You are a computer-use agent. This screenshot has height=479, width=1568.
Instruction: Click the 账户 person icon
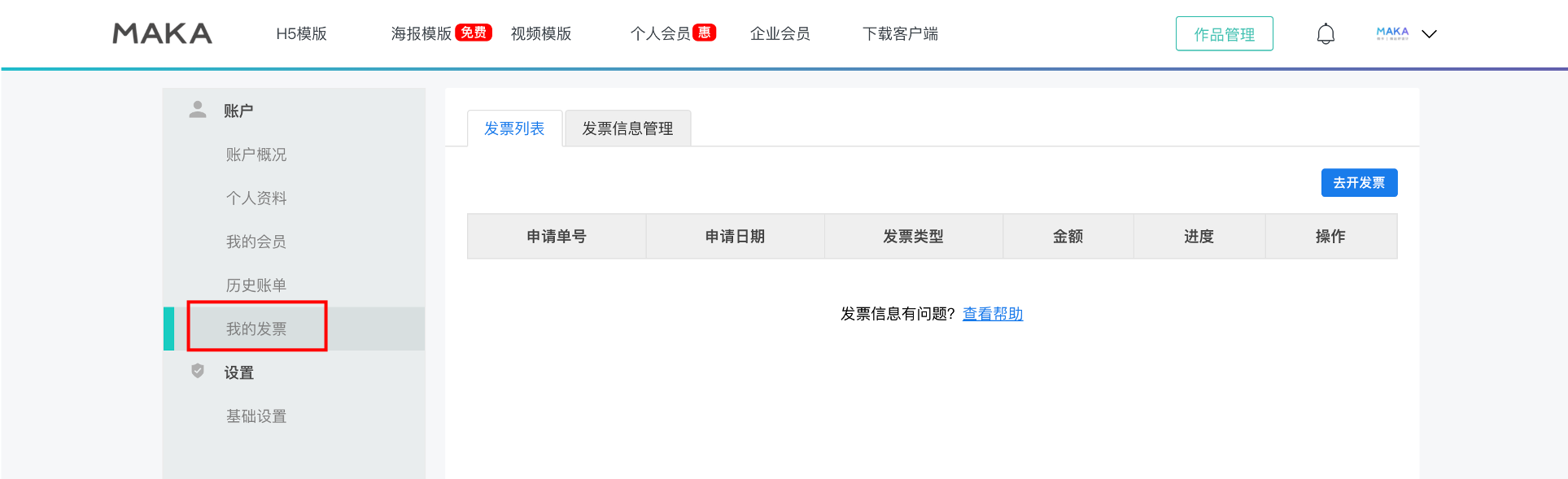(x=198, y=110)
